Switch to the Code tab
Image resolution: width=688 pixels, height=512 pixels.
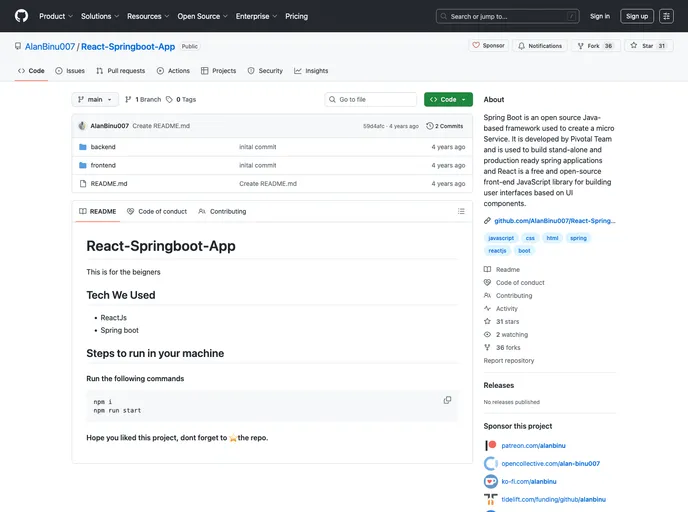[x=31, y=71]
